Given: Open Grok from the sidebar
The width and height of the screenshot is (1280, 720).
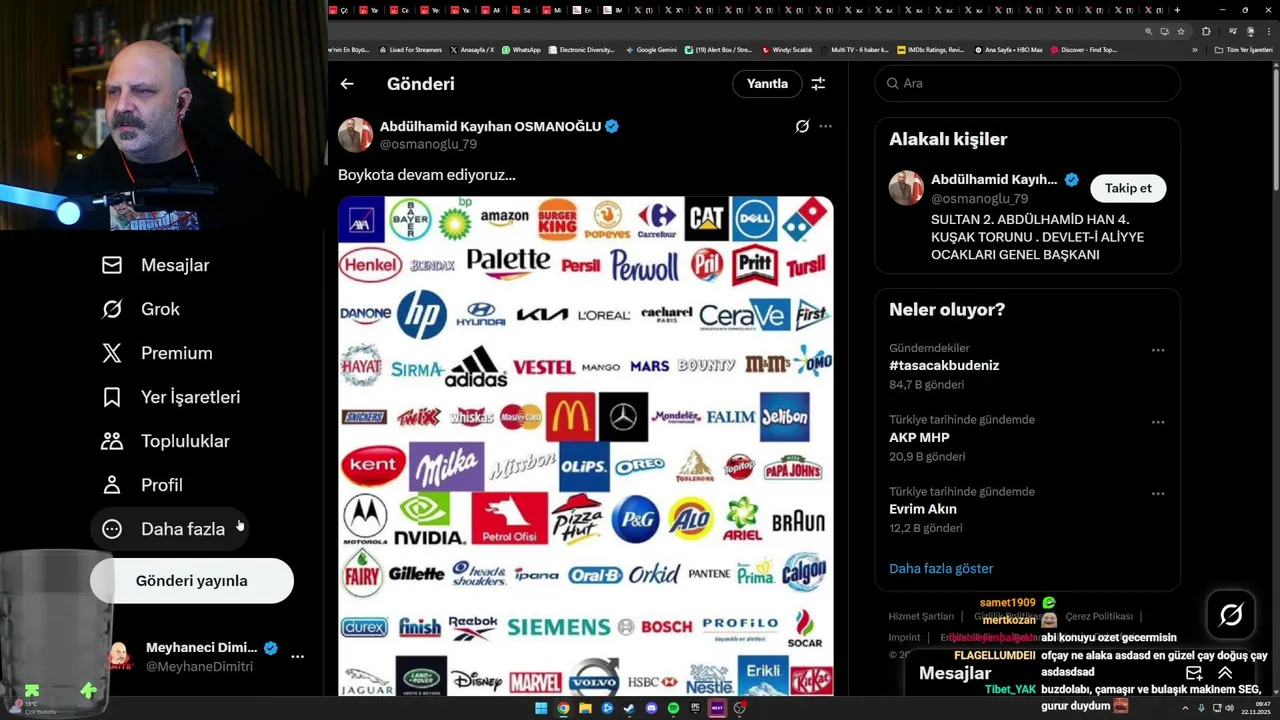Looking at the screenshot, I should (140, 309).
